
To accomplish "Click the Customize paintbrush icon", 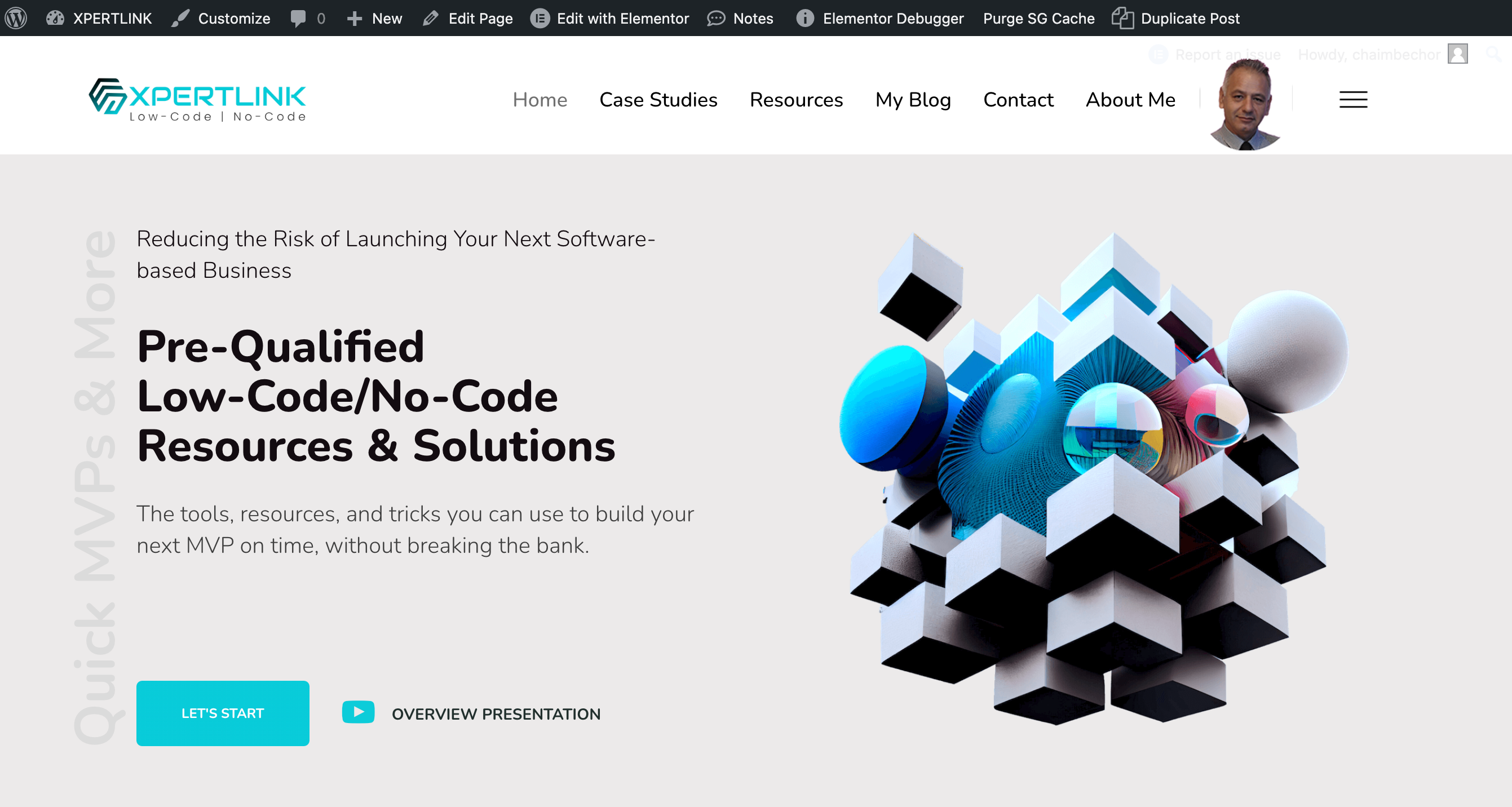I will pos(180,18).
